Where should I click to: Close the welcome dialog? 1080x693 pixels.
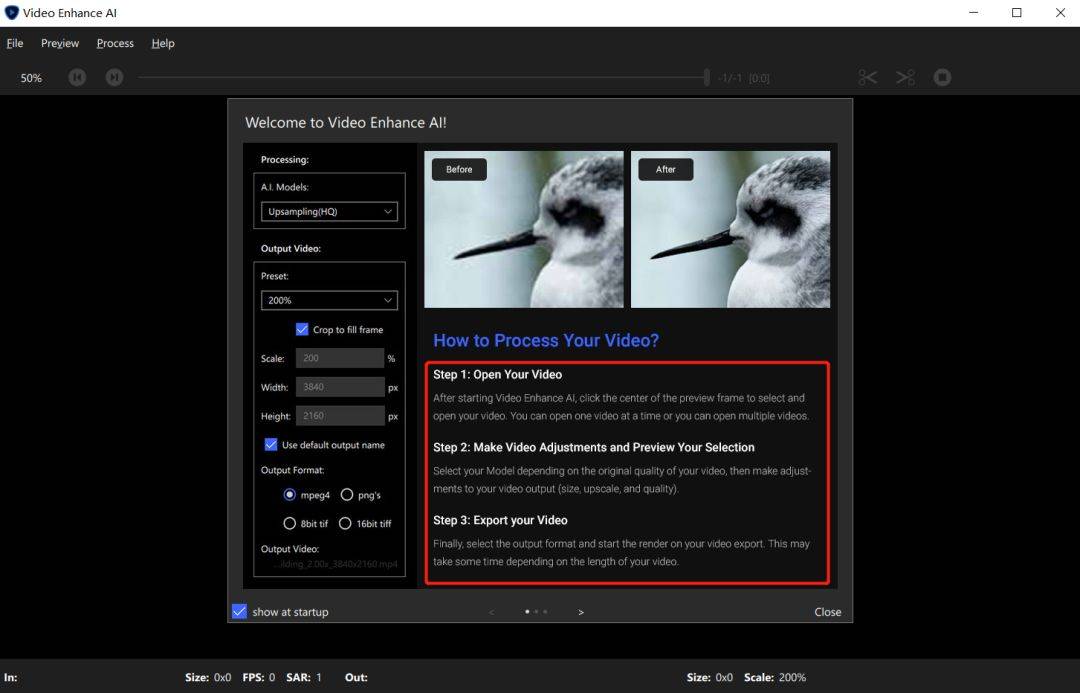click(x=827, y=612)
